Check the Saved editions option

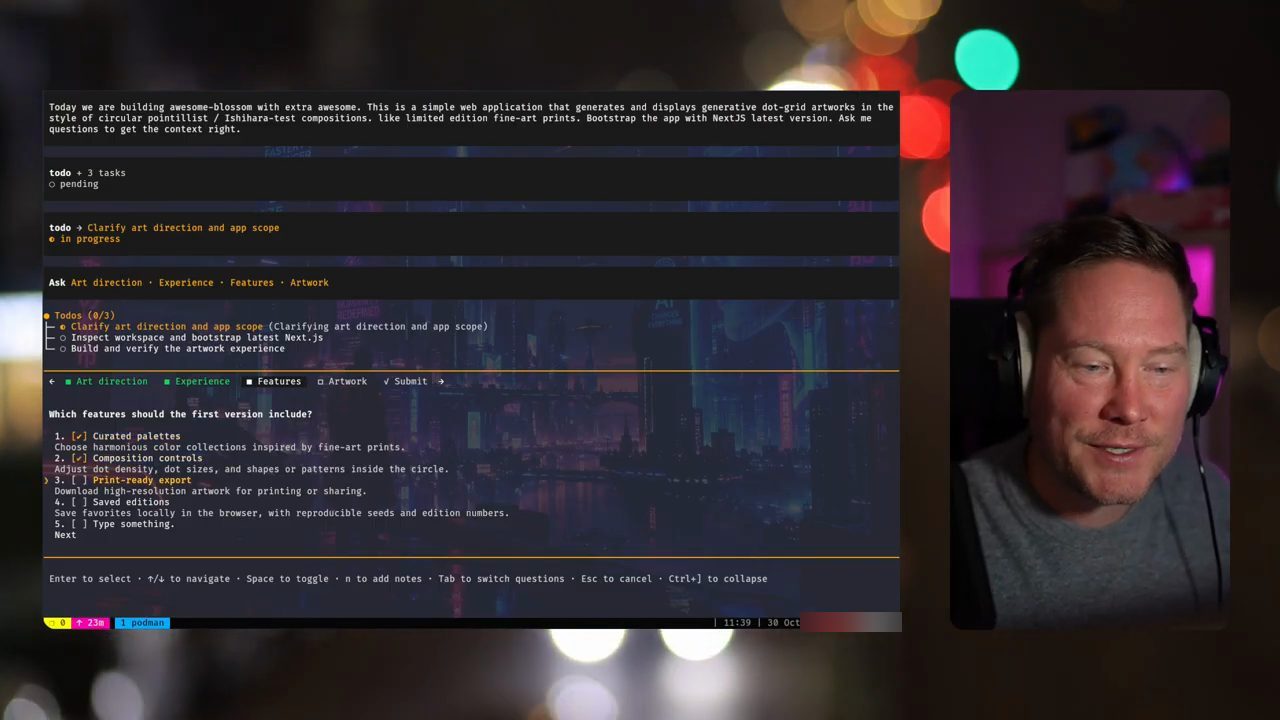pyautogui.click(x=79, y=502)
